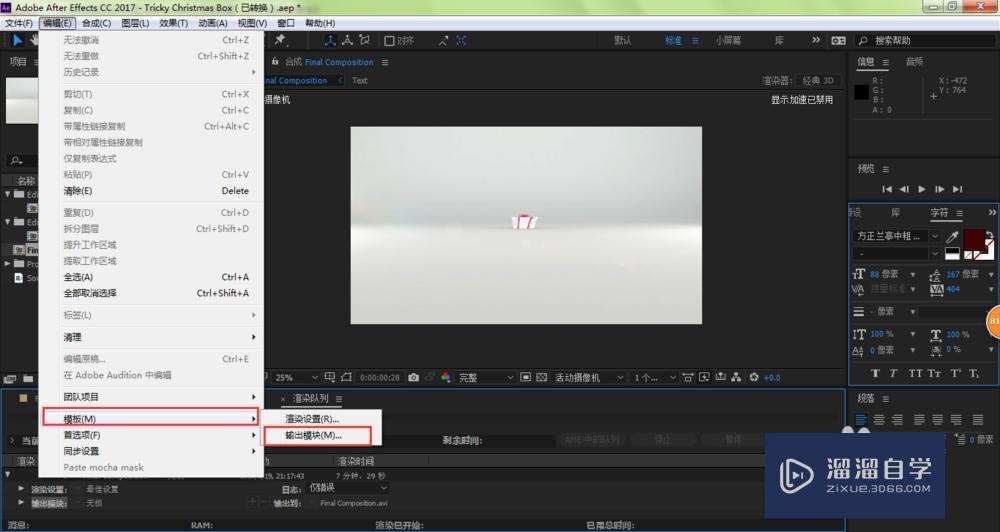
Task: Click the Small Caps Tt icon
Action: click(x=934, y=374)
